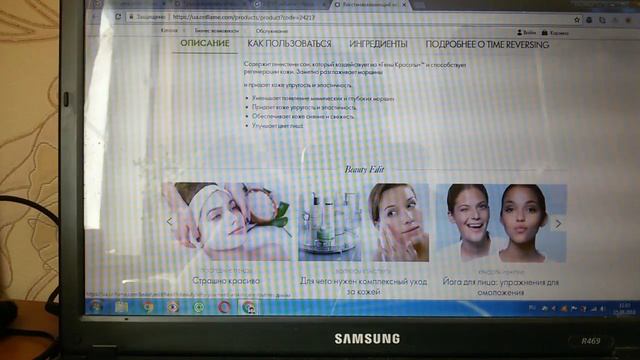Open ПОДРОБНЕЕ О TIME REVERSING tab
Viewport: 640px width, 360px height.
[x=487, y=44]
